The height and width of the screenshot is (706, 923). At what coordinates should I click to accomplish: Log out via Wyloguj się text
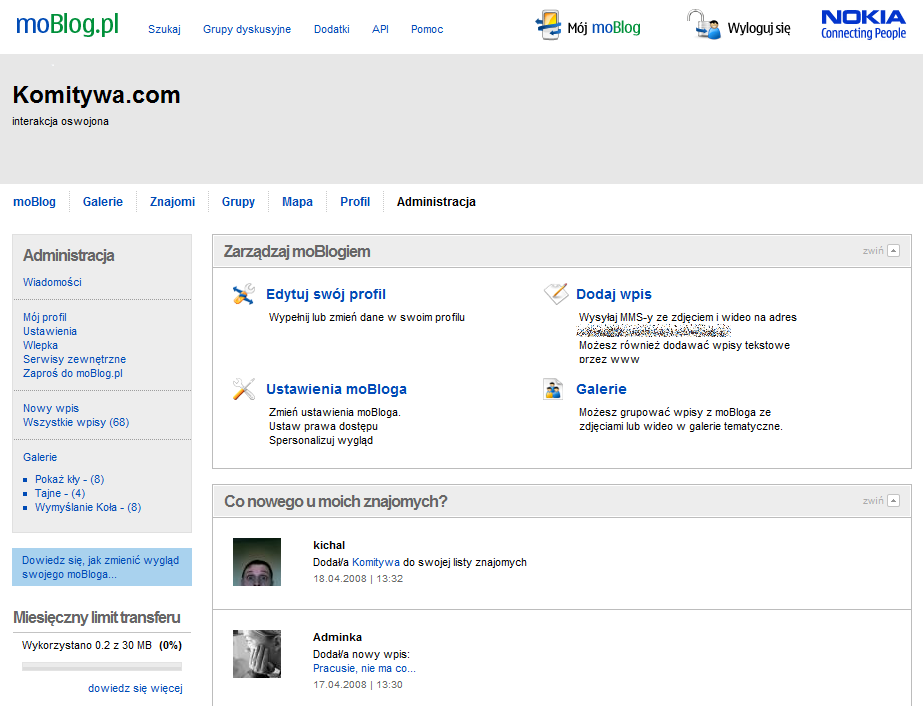(759, 28)
